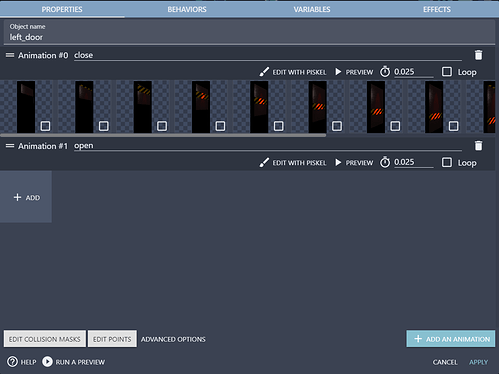Switch to the Effects tab

point(437,9)
